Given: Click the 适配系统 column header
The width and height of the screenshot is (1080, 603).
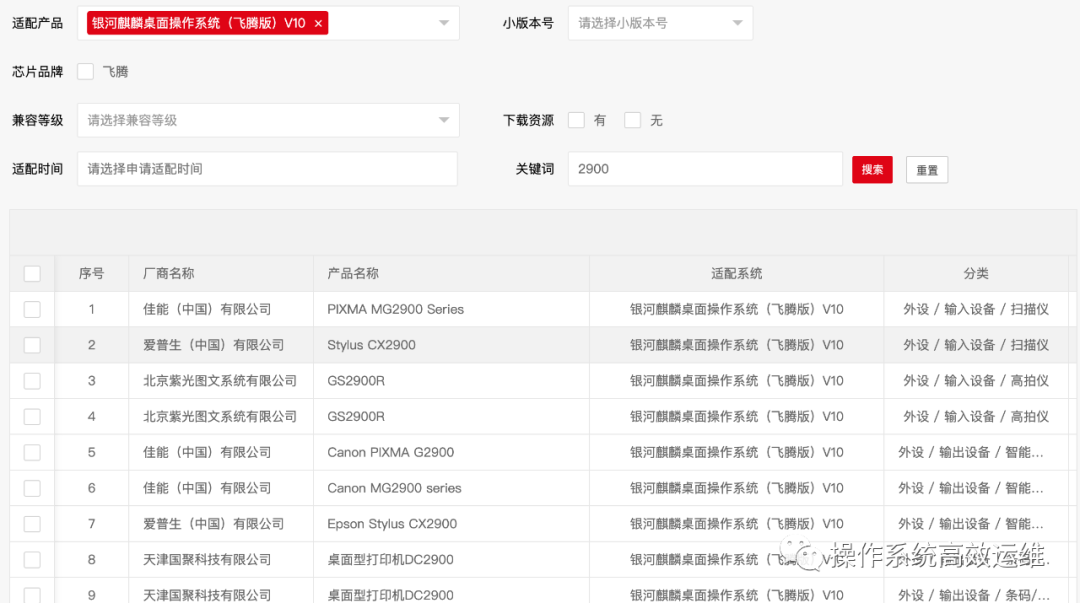Looking at the screenshot, I should (736, 274).
